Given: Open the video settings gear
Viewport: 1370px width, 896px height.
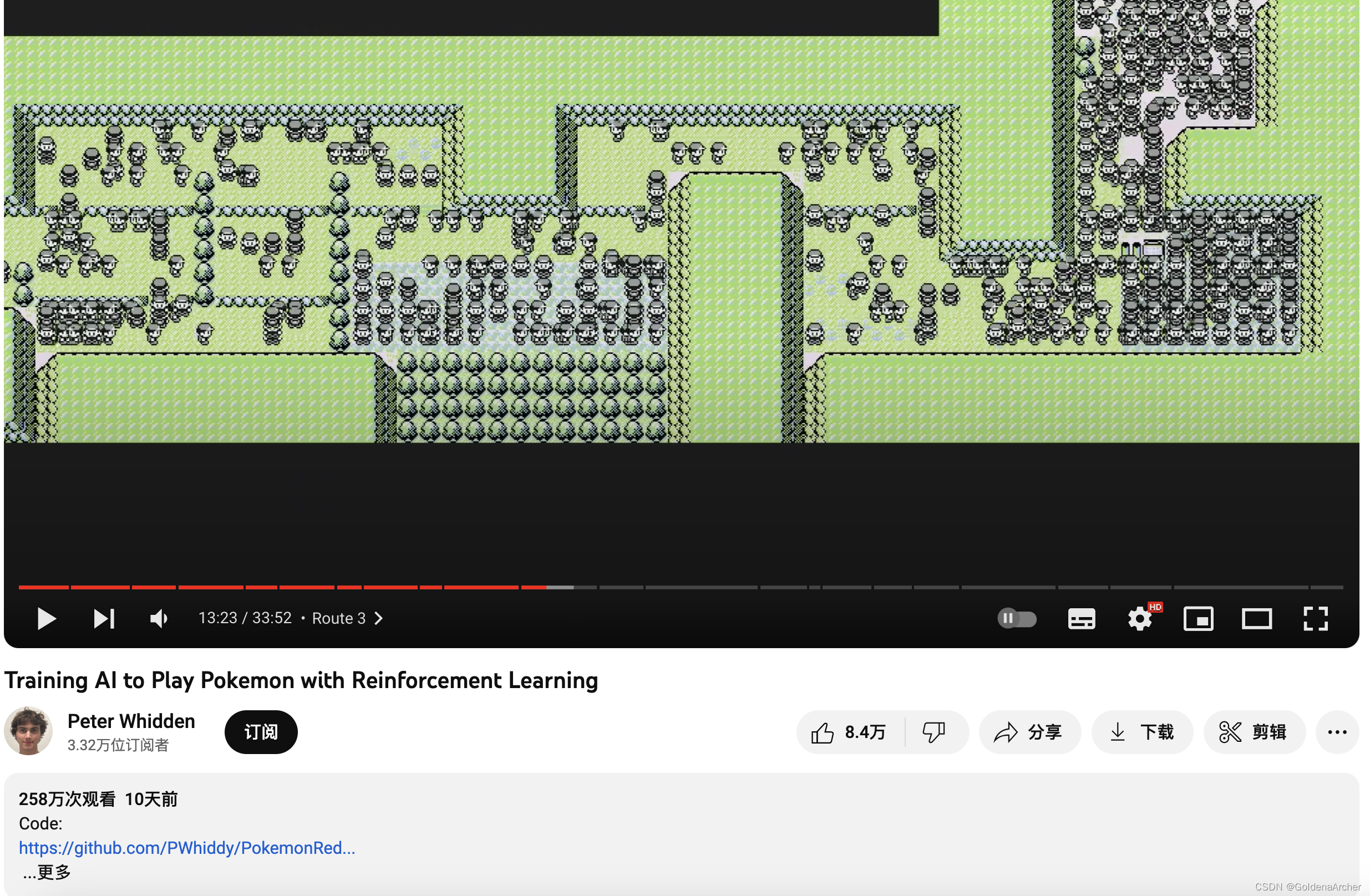Looking at the screenshot, I should pyautogui.click(x=1139, y=619).
